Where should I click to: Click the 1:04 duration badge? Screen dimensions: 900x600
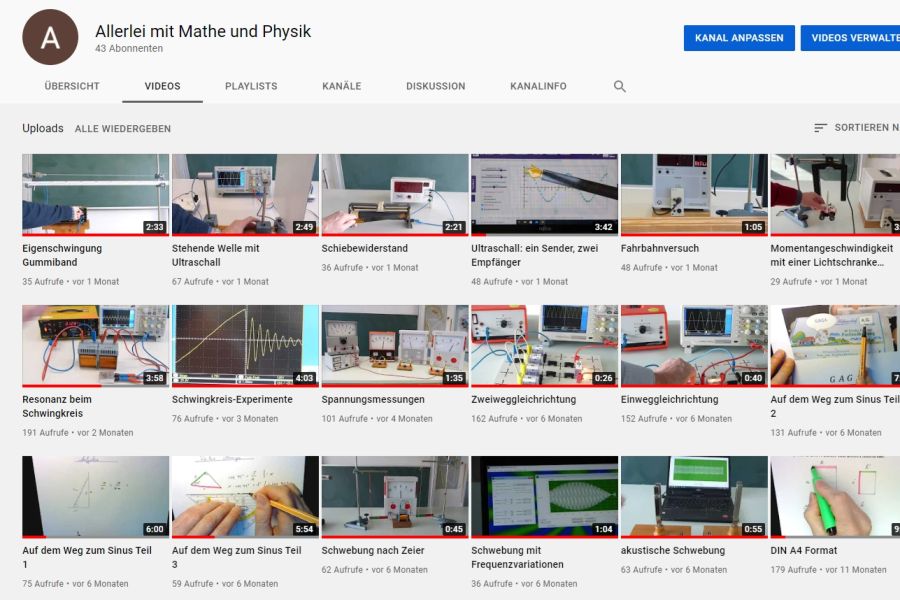[603, 529]
